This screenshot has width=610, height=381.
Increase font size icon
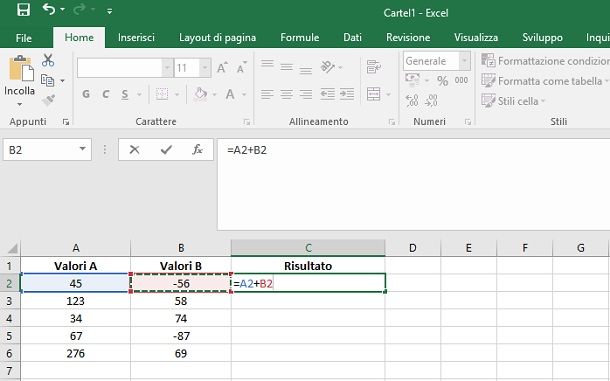click(222, 68)
